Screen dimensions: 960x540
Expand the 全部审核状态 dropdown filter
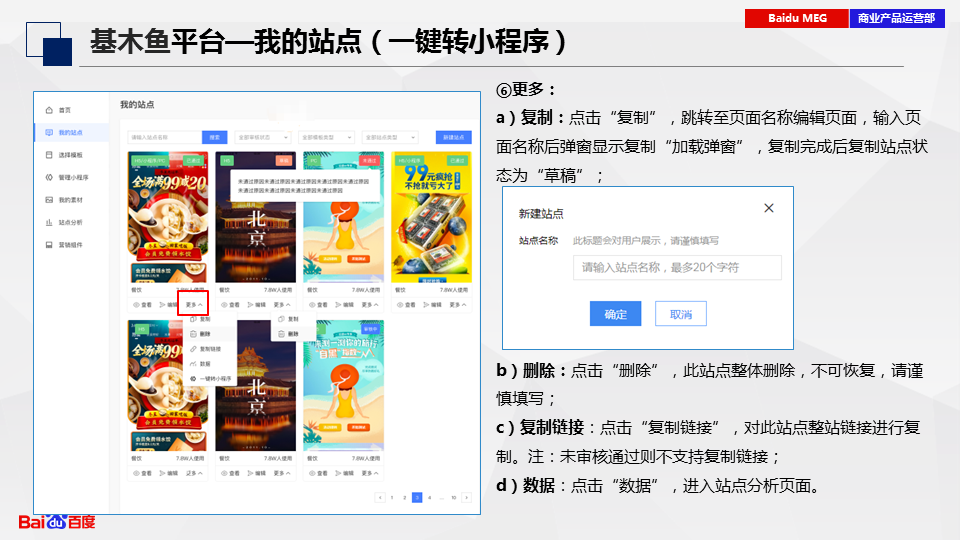coord(262,137)
